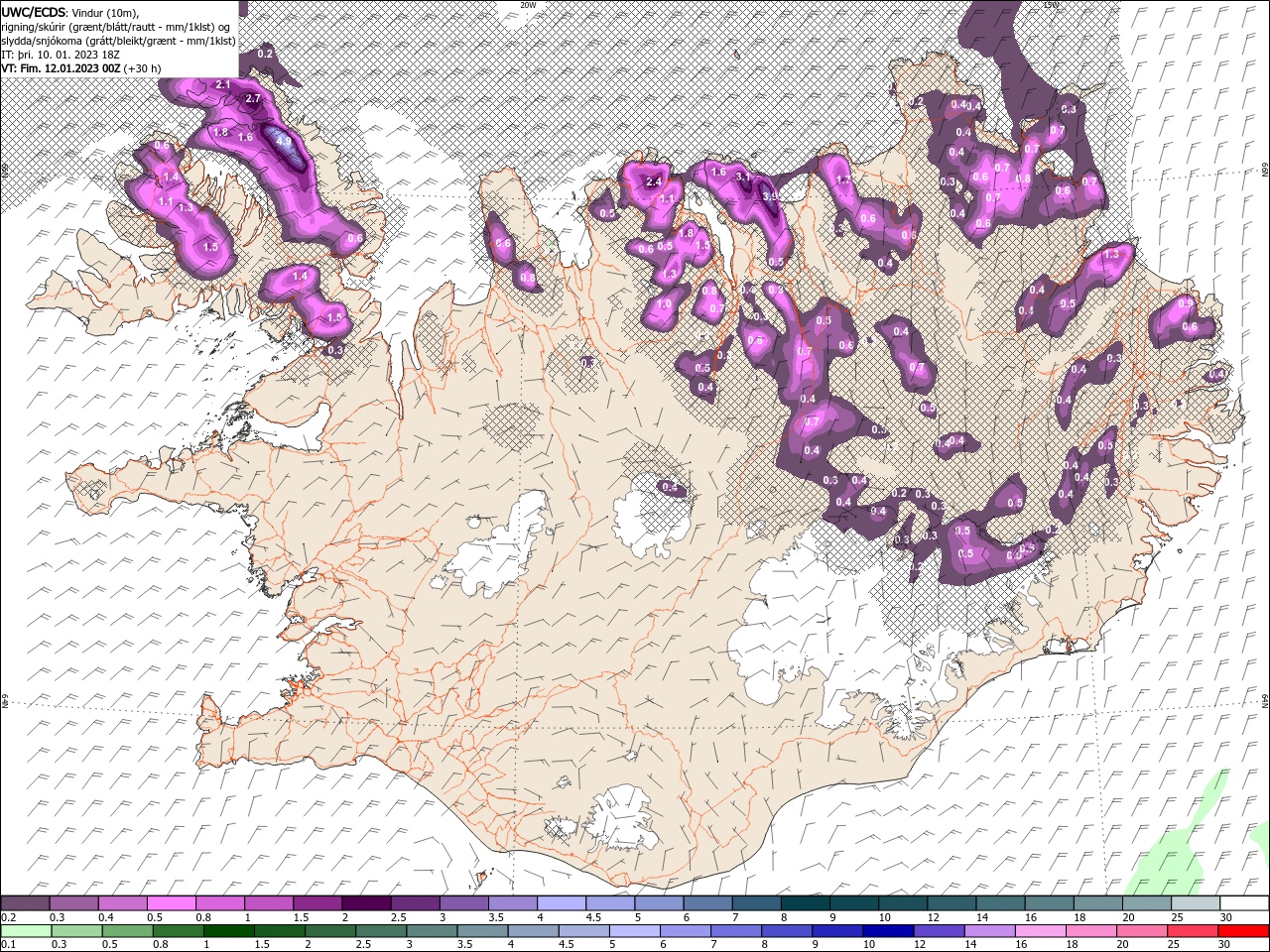Select upper legend swatch from 18 to 20
Screen dimensions: 1270x952
(1098, 903)
